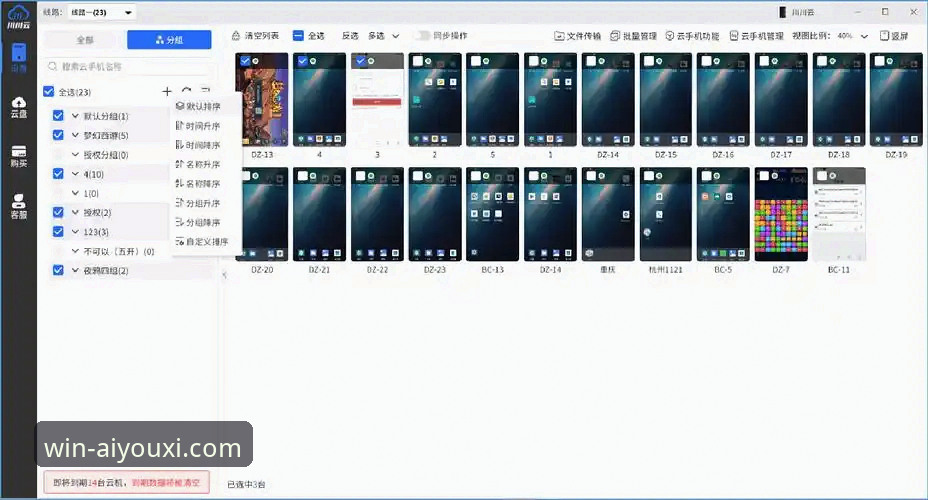Open 批量管理 batch management

pos(634,36)
